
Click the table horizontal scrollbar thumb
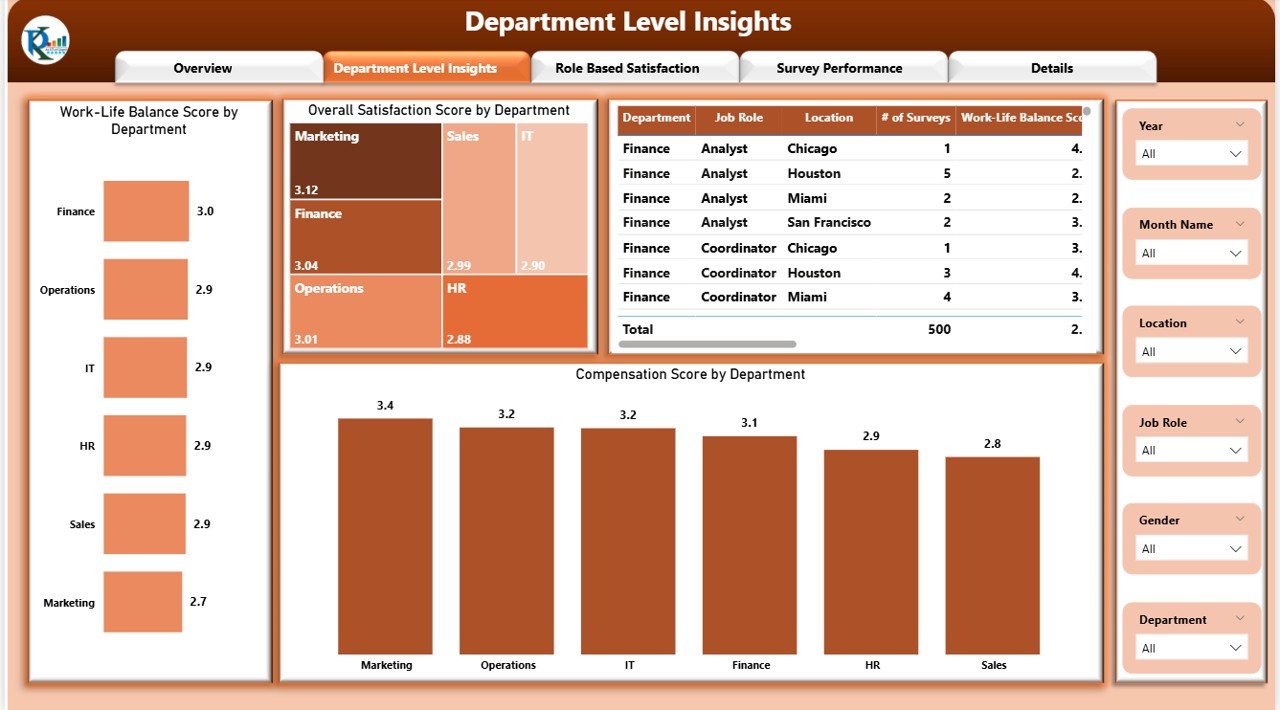tap(708, 344)
